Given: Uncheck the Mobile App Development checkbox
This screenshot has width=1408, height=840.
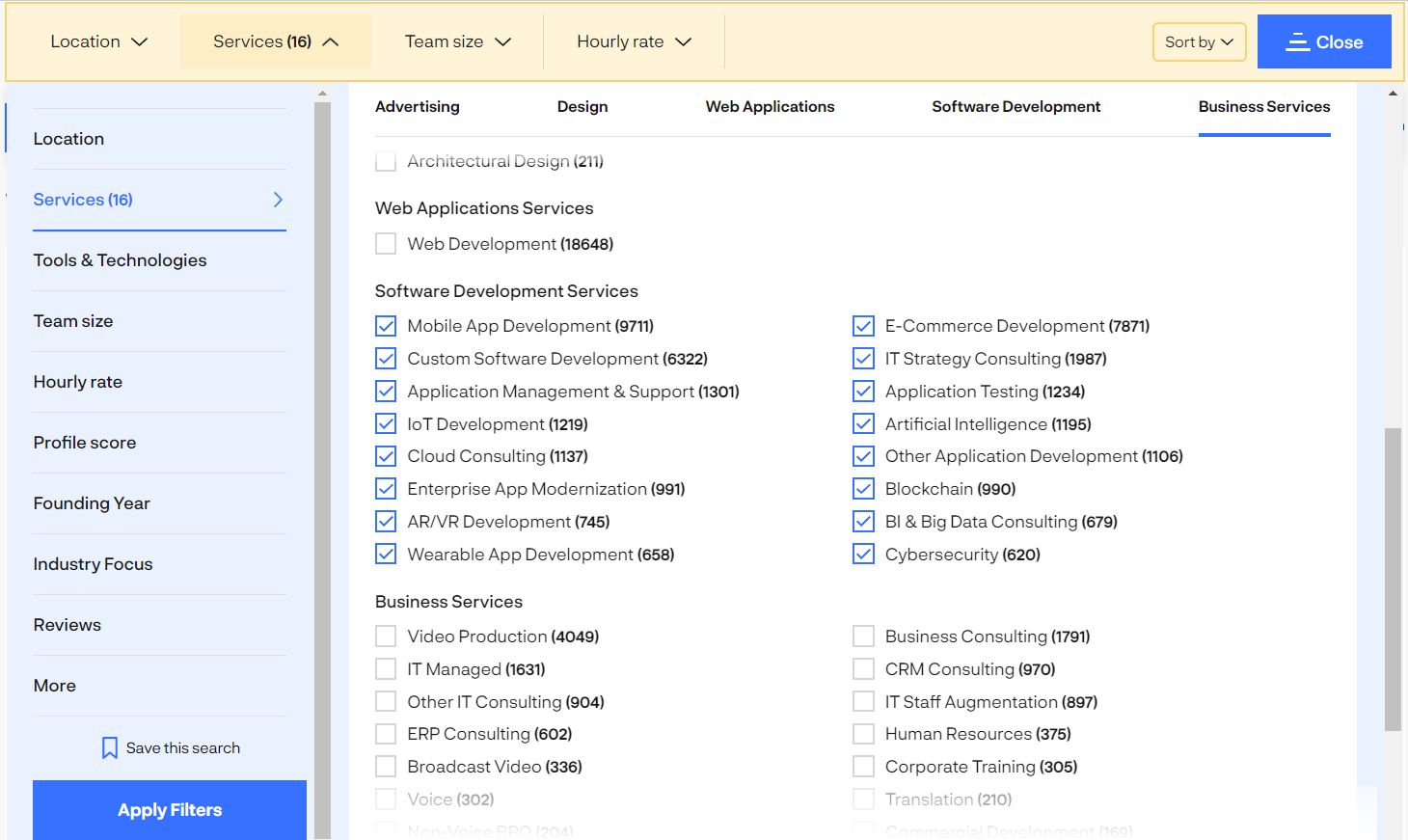Looking at the screenshot, I should 386,326.
